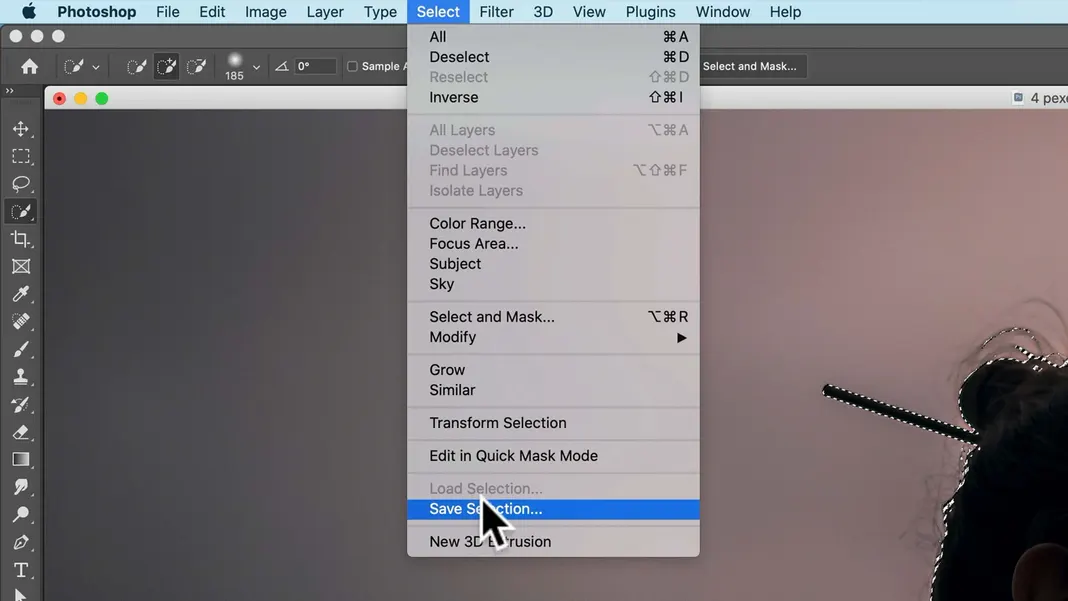Open the Plugins menu
1068x601 pixels.
[x=650, y=12]
